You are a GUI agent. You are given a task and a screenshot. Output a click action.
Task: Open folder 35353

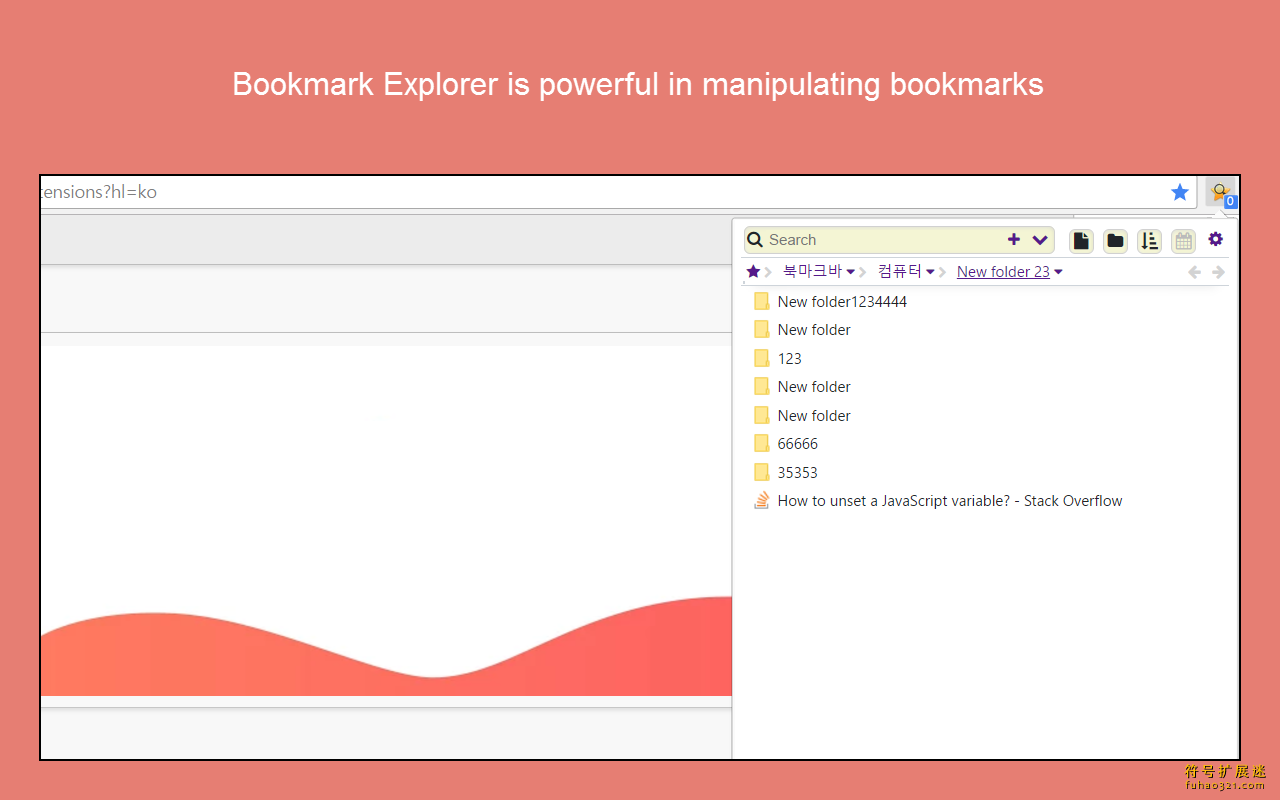coord(797,473)
